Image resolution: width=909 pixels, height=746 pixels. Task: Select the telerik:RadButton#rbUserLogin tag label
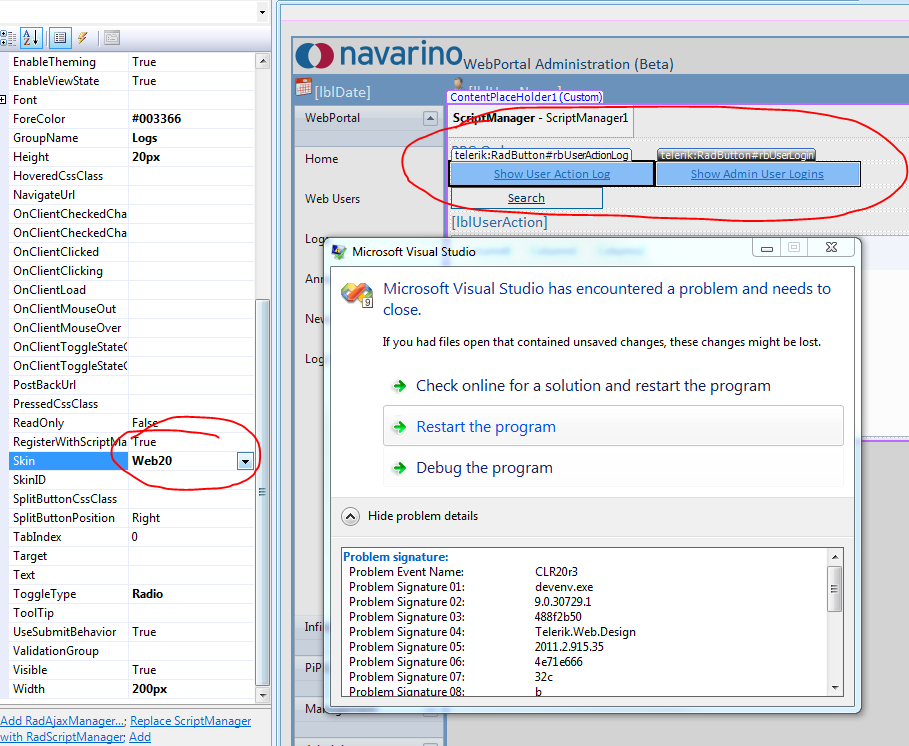737,155
